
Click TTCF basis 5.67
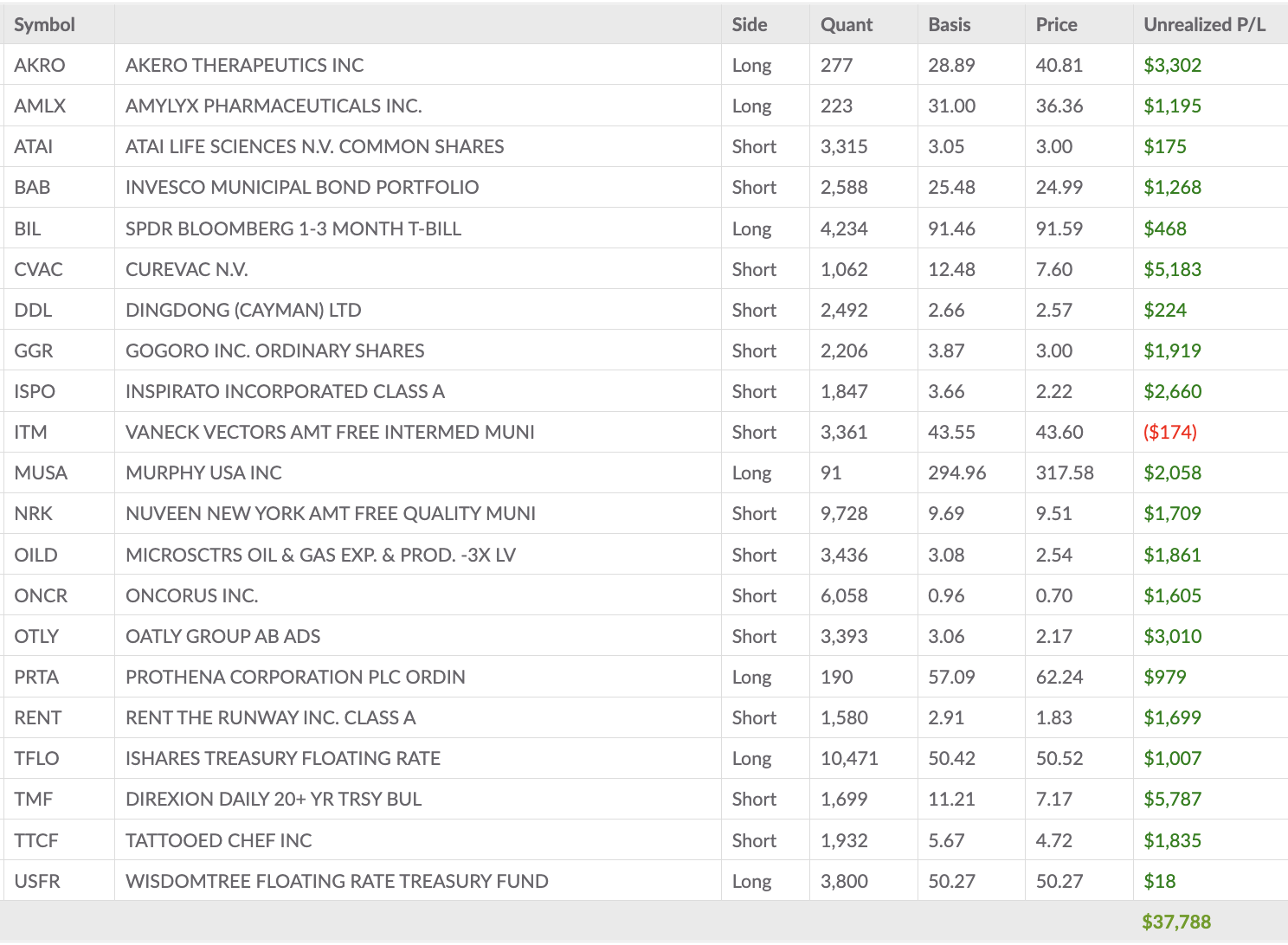tap(946, 840)
